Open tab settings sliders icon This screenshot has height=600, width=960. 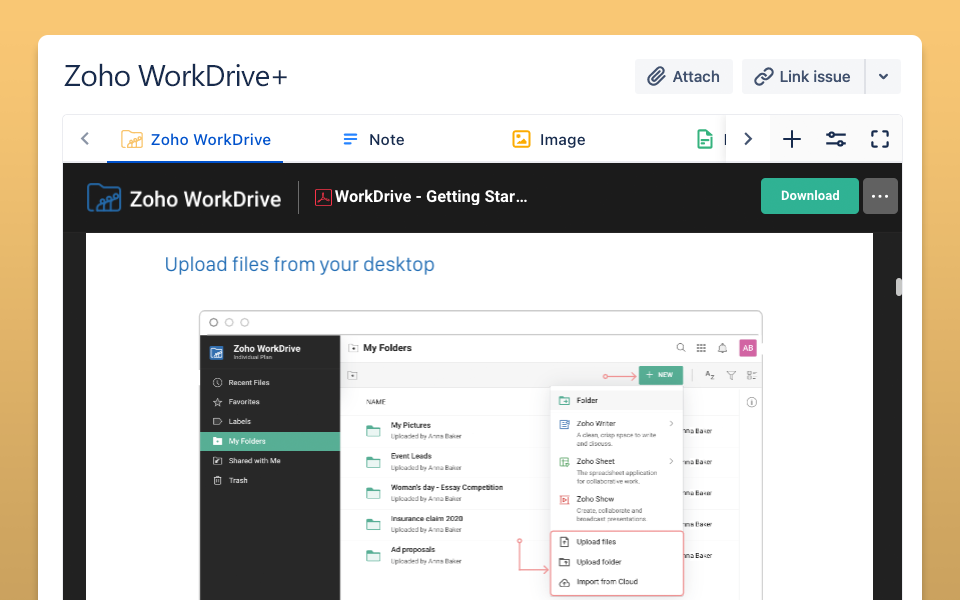(836, 139)
